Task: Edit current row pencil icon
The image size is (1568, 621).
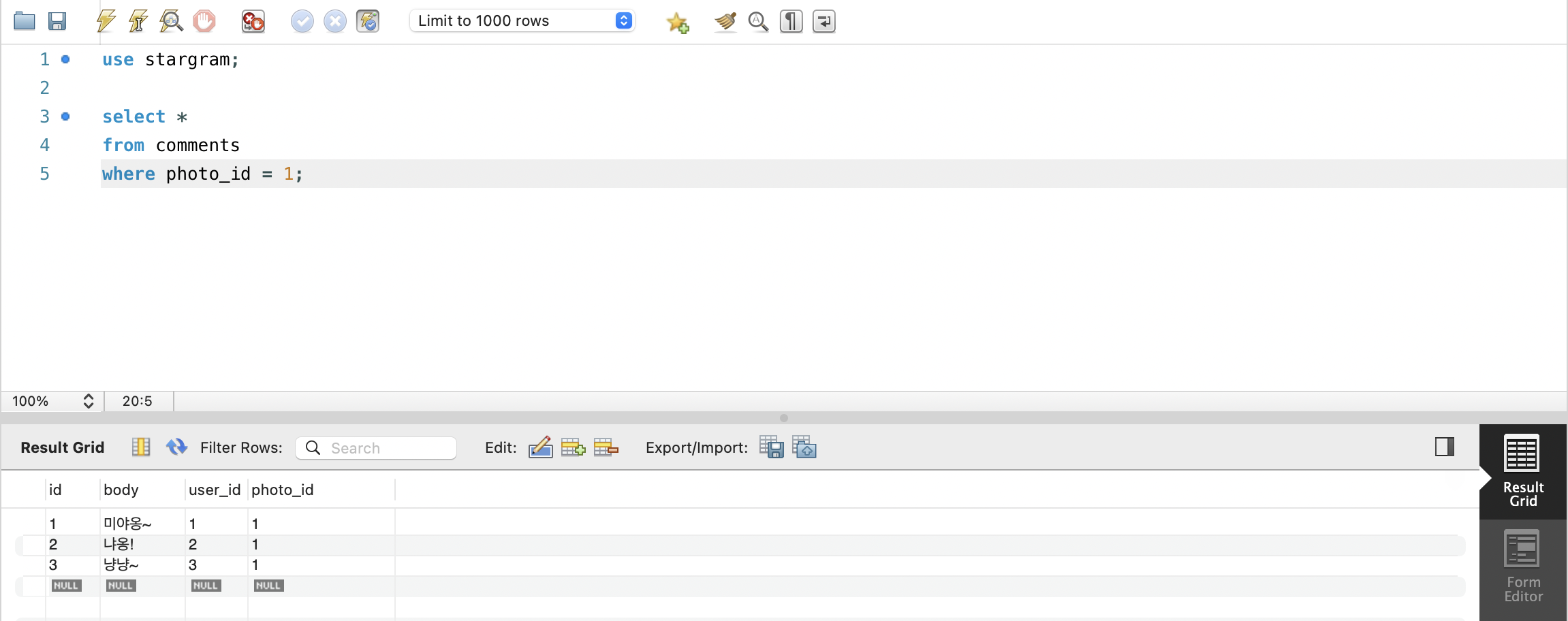Action: click(540, 447)
